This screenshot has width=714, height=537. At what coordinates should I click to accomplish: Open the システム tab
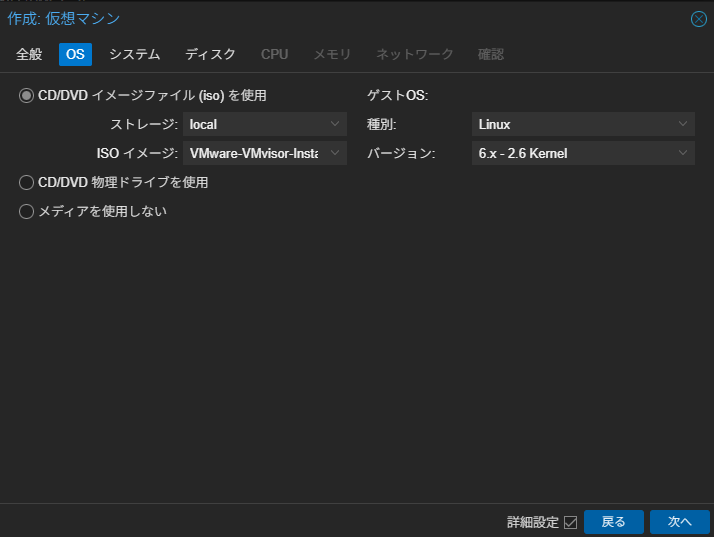click(134, 54)
